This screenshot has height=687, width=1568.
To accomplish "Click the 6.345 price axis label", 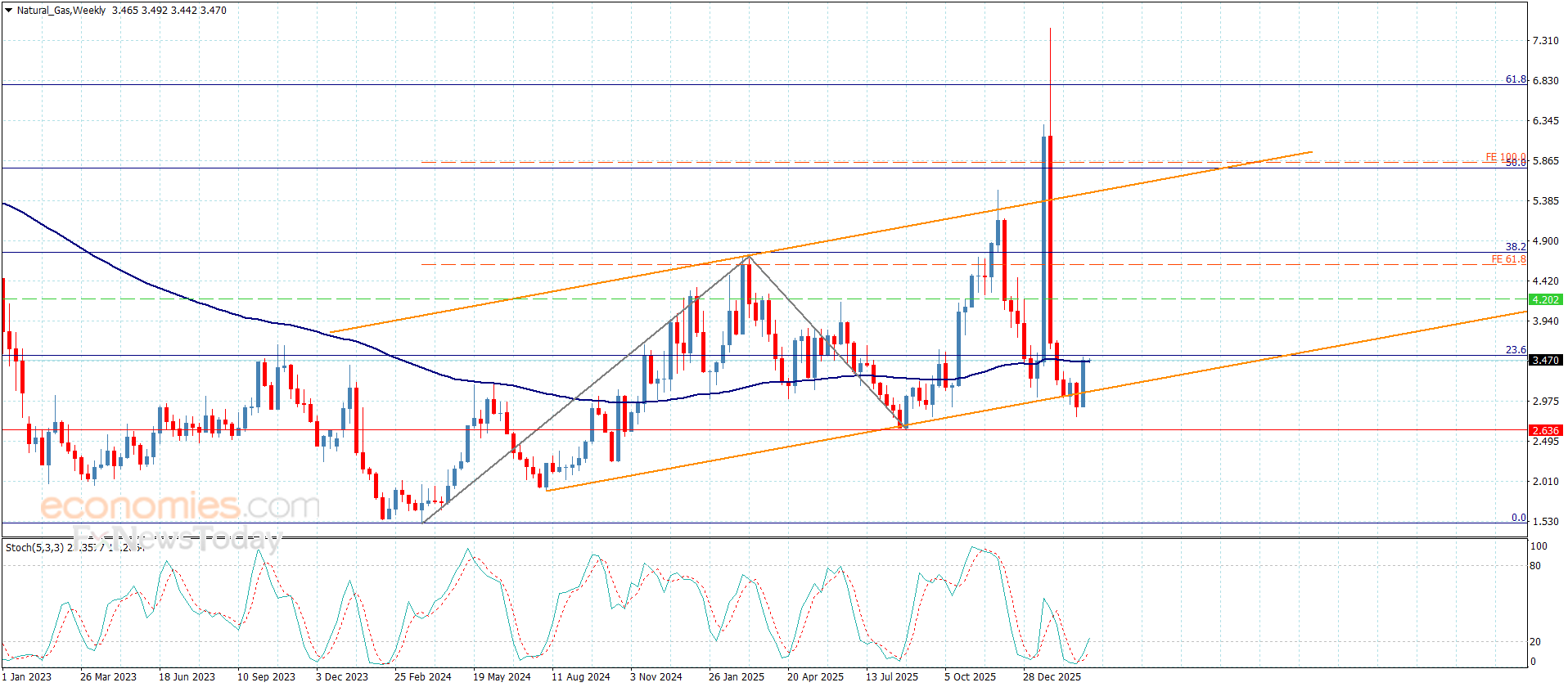I will pos(1545,121).
